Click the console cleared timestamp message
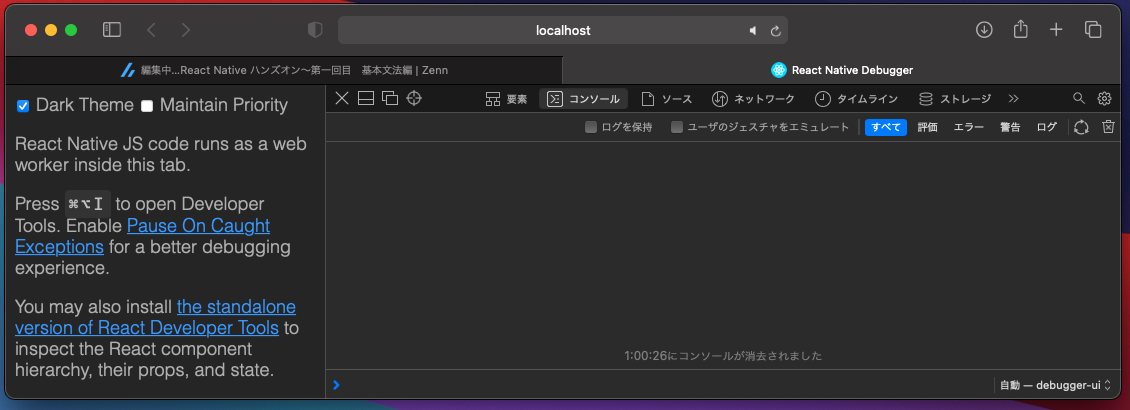Screen dimensions: 1130x410 (x=723, y=356)
